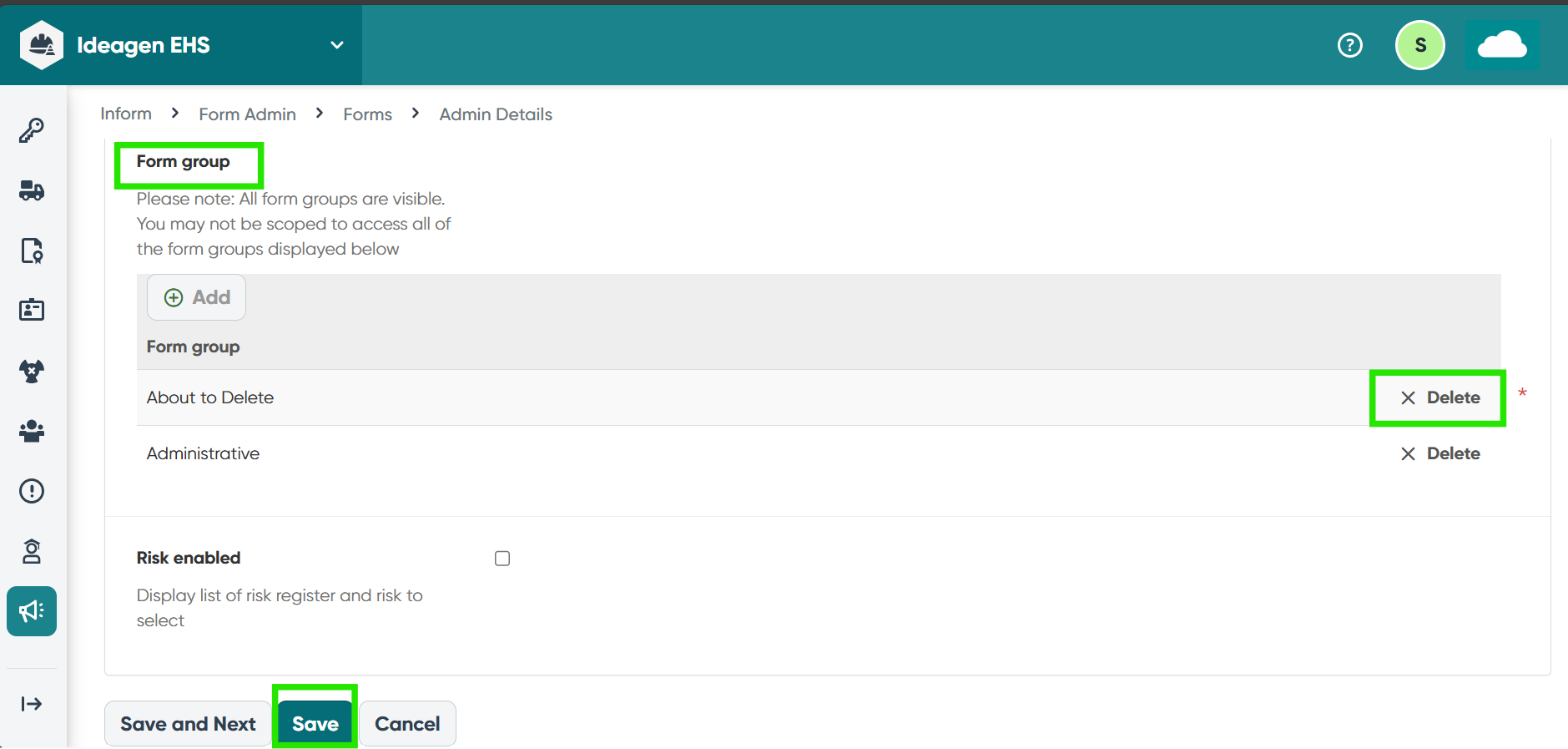1568x749 pixels.
Task: Click the help question mark icon
Action: pyautogui.click(x=1349, y=45)
